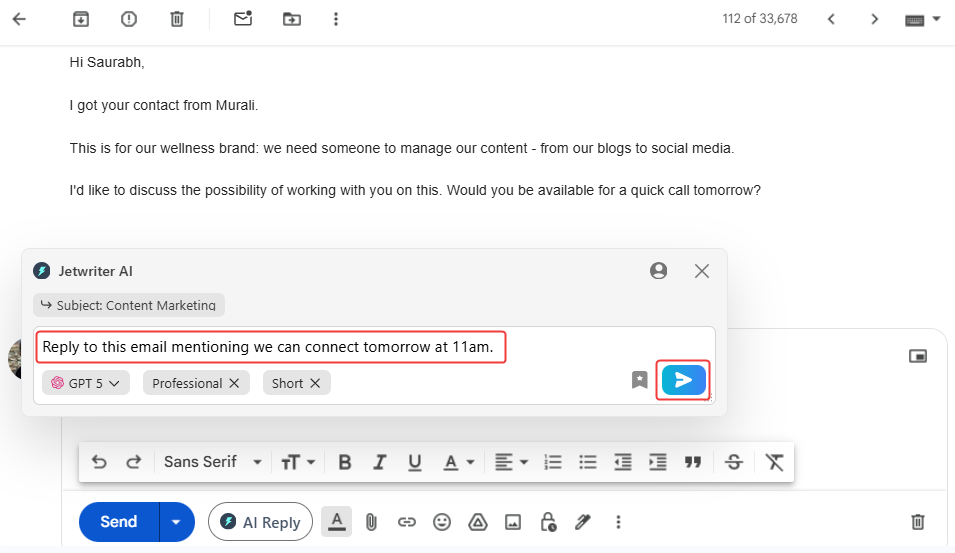Toggle bold formatting

pyautogui.click(x=345, y=462)
